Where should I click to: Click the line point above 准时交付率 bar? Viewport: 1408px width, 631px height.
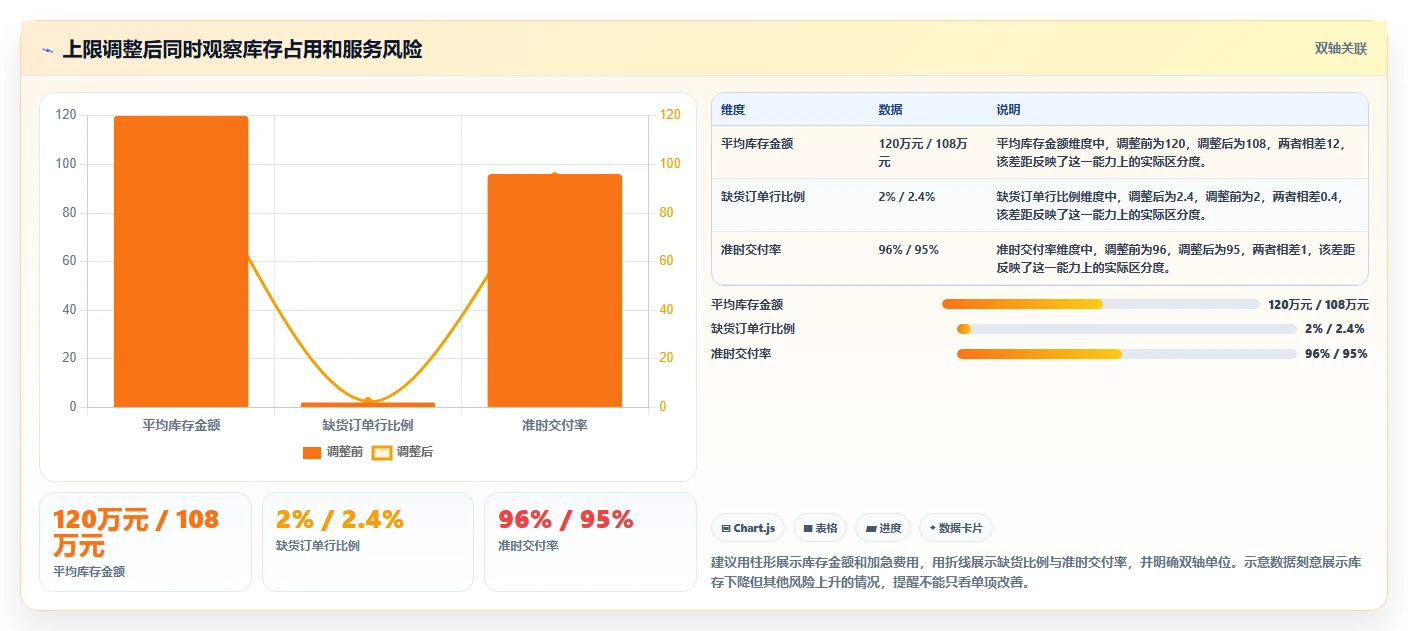tap(555, 176)
